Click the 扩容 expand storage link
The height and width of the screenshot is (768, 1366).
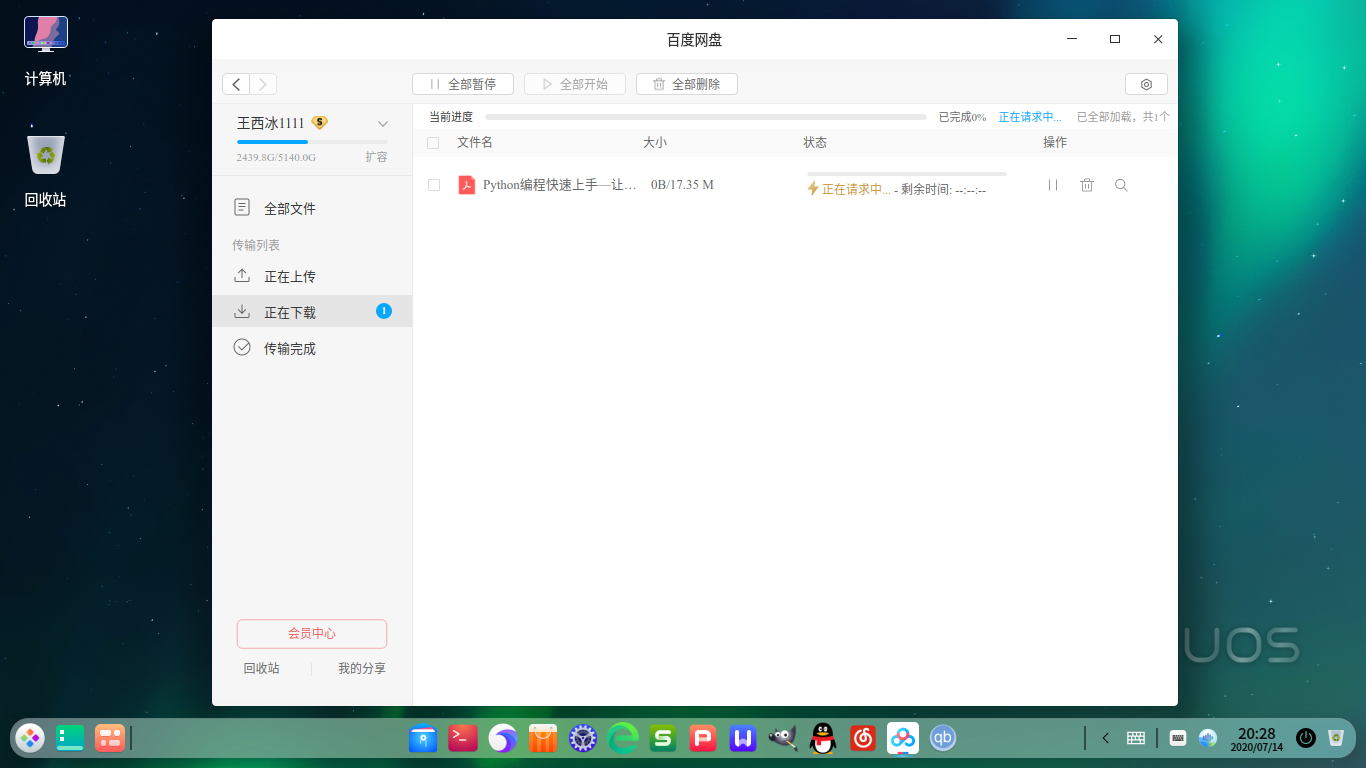(376, 157)
